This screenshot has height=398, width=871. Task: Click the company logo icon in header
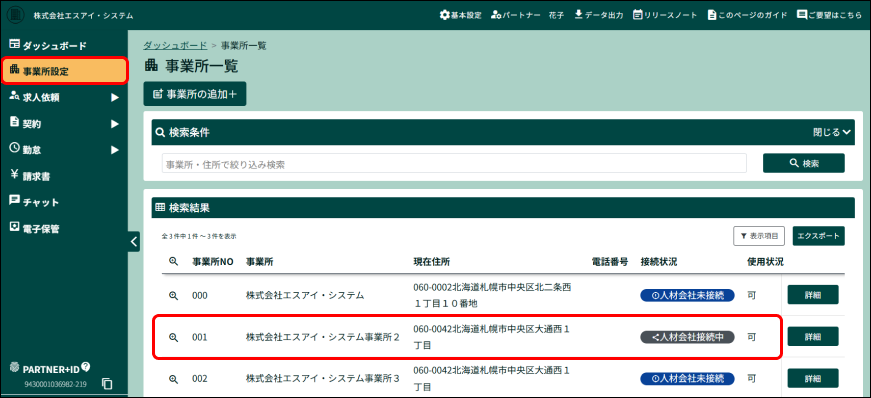pos(15,15)
